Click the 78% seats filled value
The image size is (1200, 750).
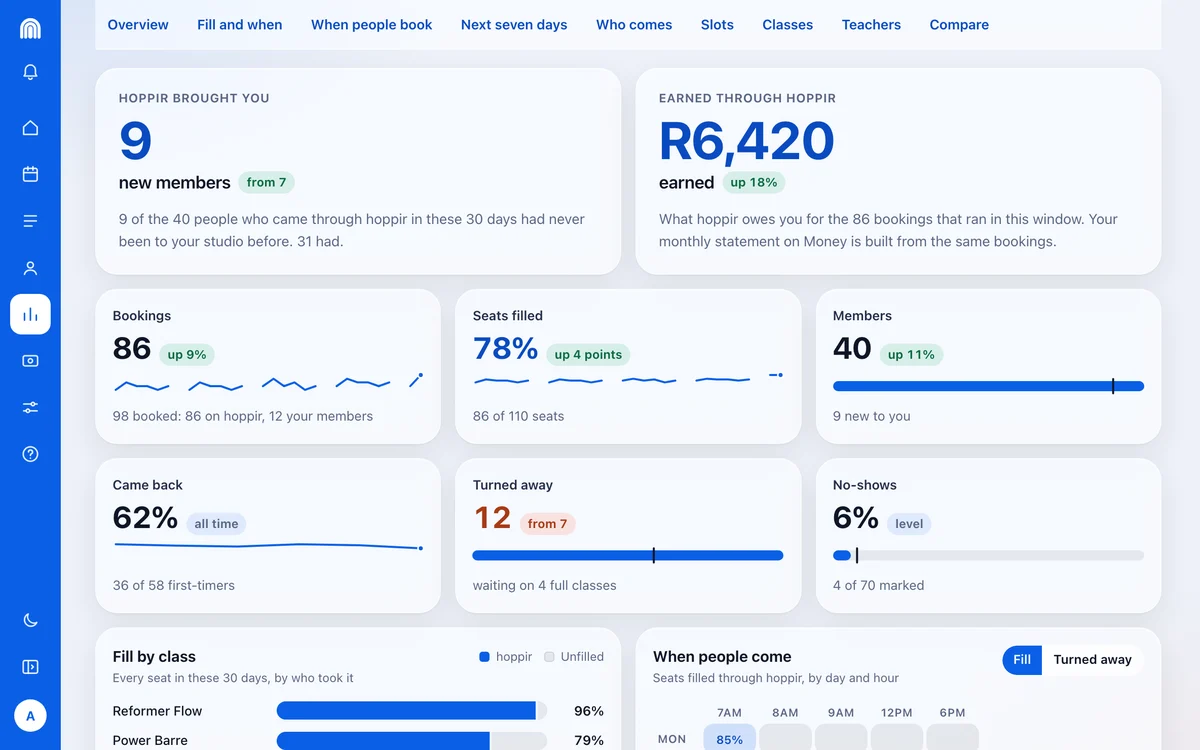(505, 348)
